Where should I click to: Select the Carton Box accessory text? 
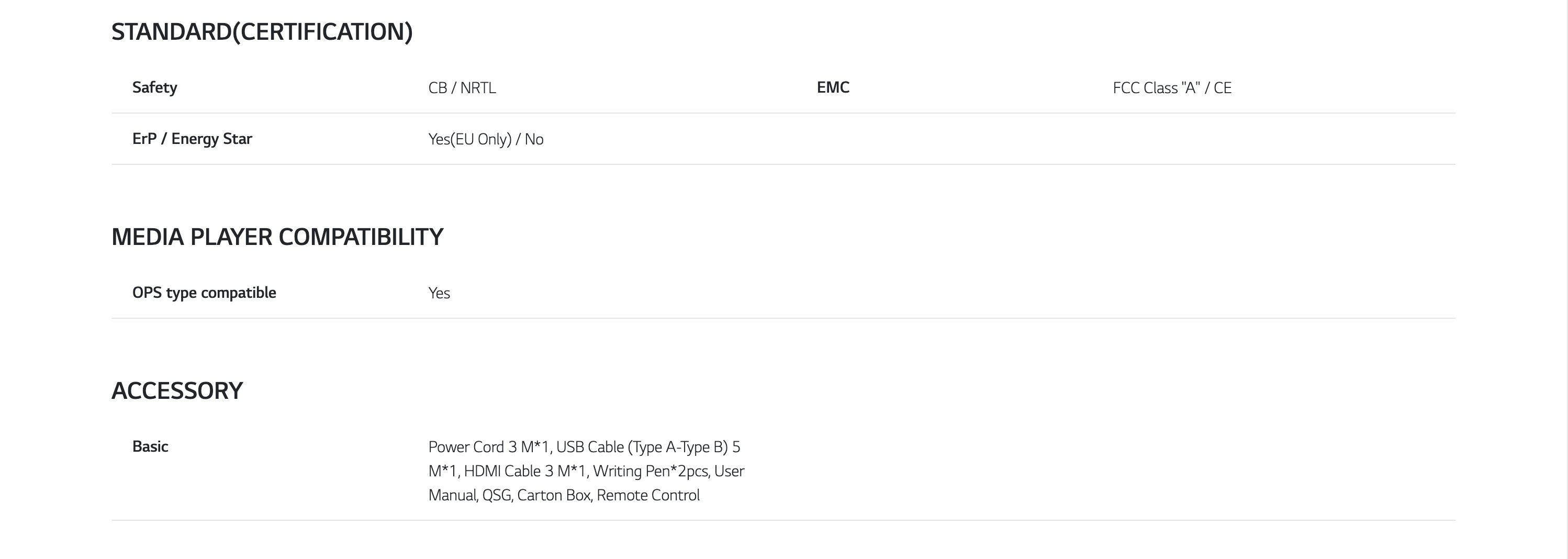click(553, 496)
